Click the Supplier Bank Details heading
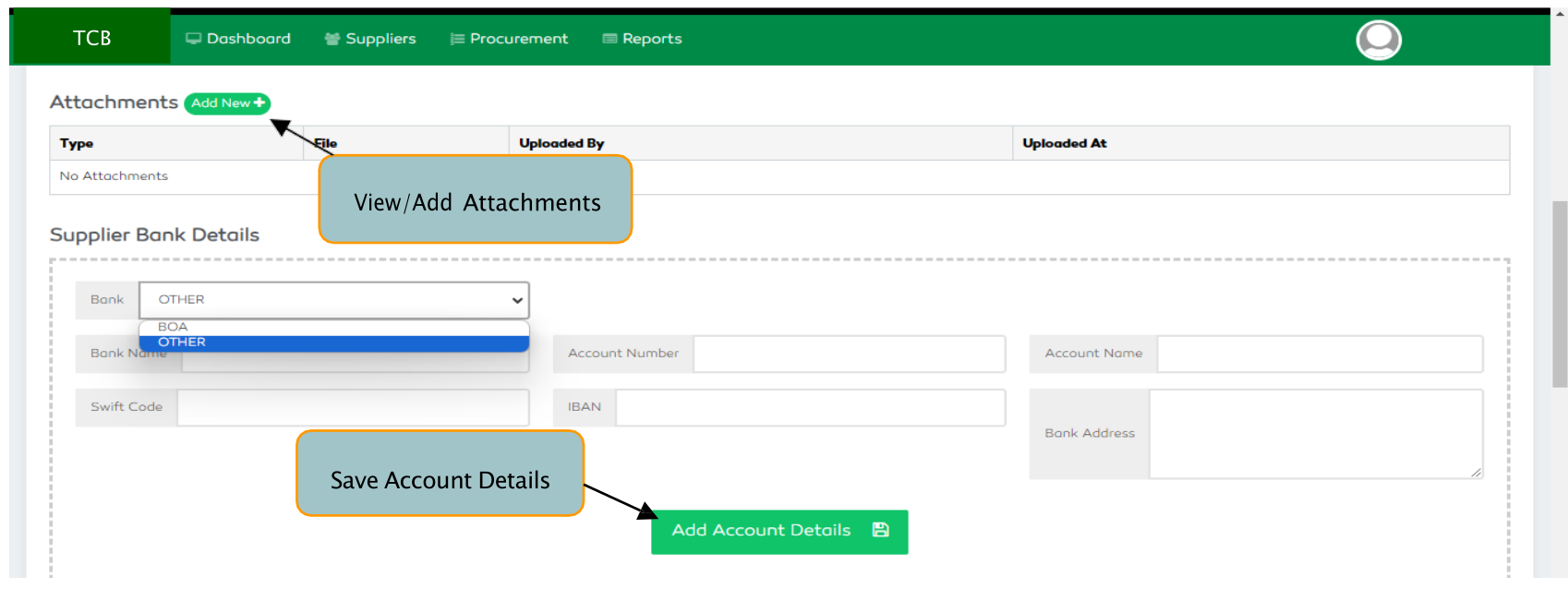Viewport: 1568px width, 589px height. pyautogui.click(x=154, y=234)
